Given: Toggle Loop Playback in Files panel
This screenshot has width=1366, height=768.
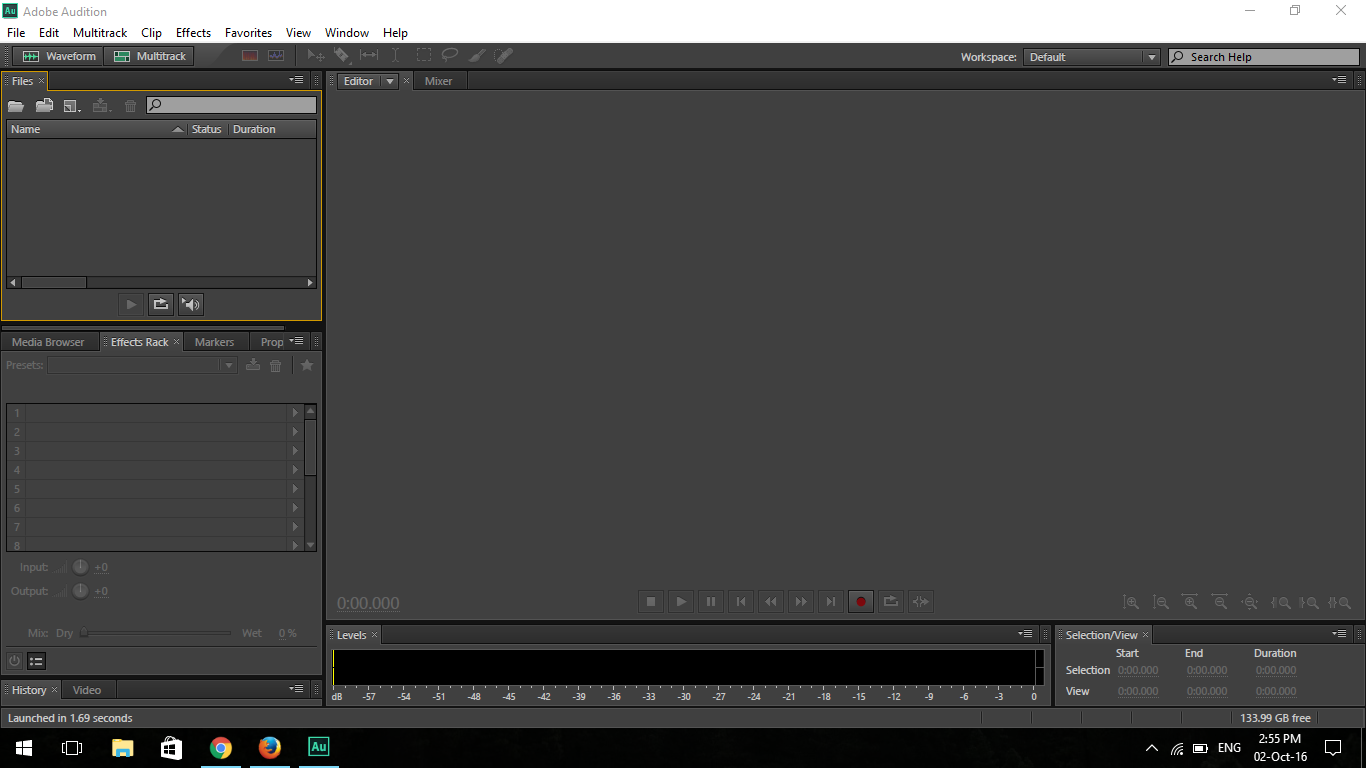Looking at the screenshot, I should click(161, 304).
